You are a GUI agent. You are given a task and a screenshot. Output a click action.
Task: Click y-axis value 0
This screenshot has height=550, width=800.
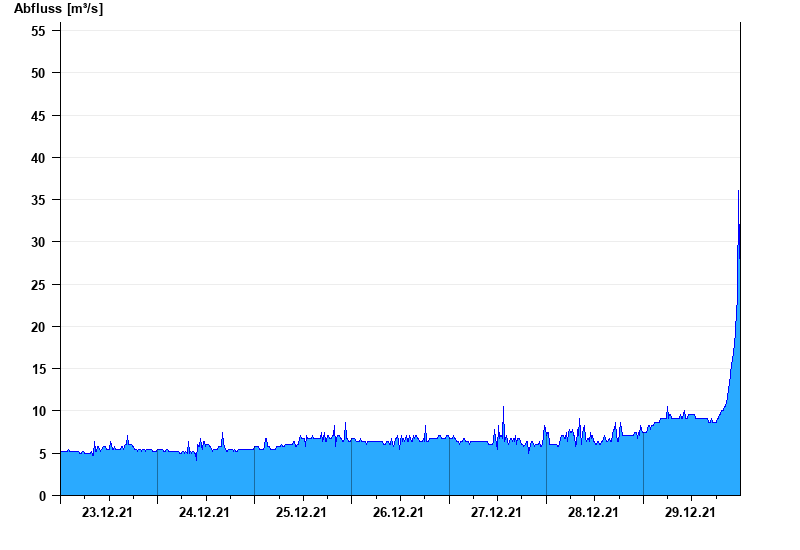point(42,496)
